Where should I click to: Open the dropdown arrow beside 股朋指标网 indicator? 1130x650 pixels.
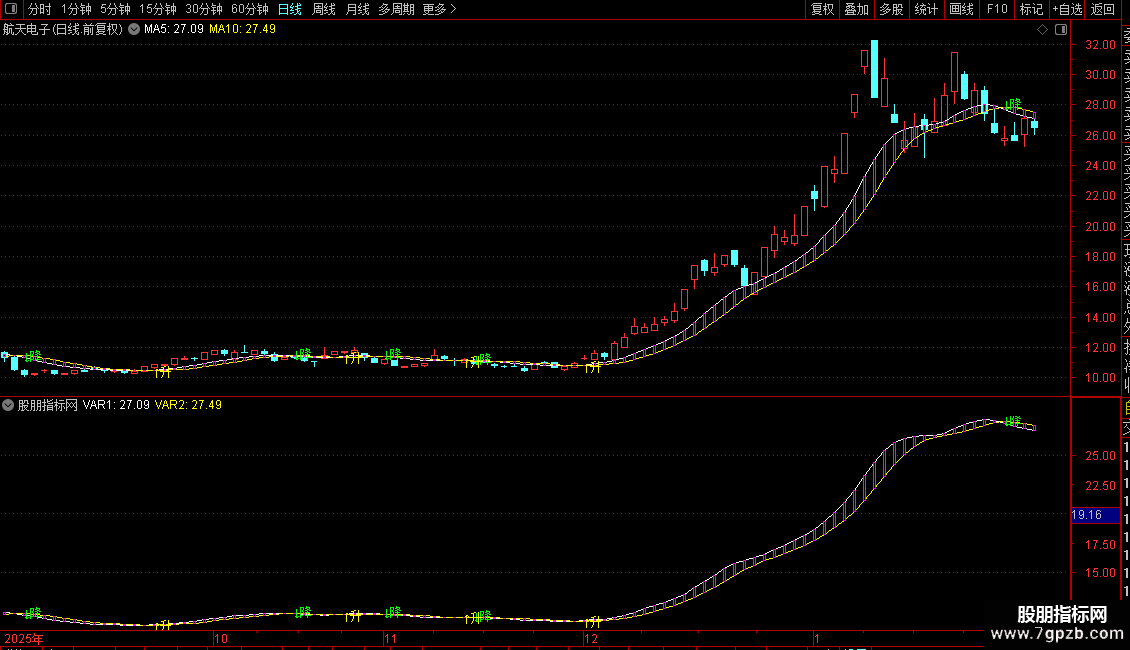coord(8,405)
